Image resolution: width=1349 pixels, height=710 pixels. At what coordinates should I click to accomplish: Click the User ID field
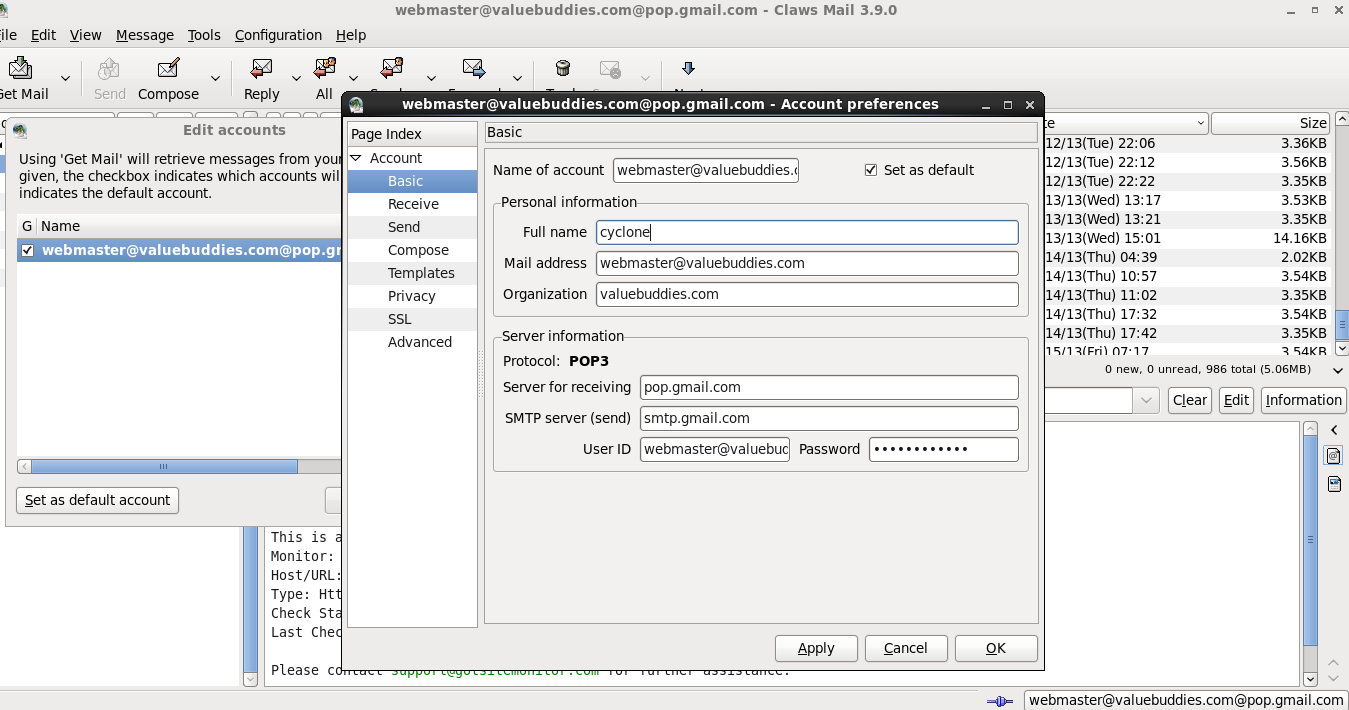(x=715, y=449)
